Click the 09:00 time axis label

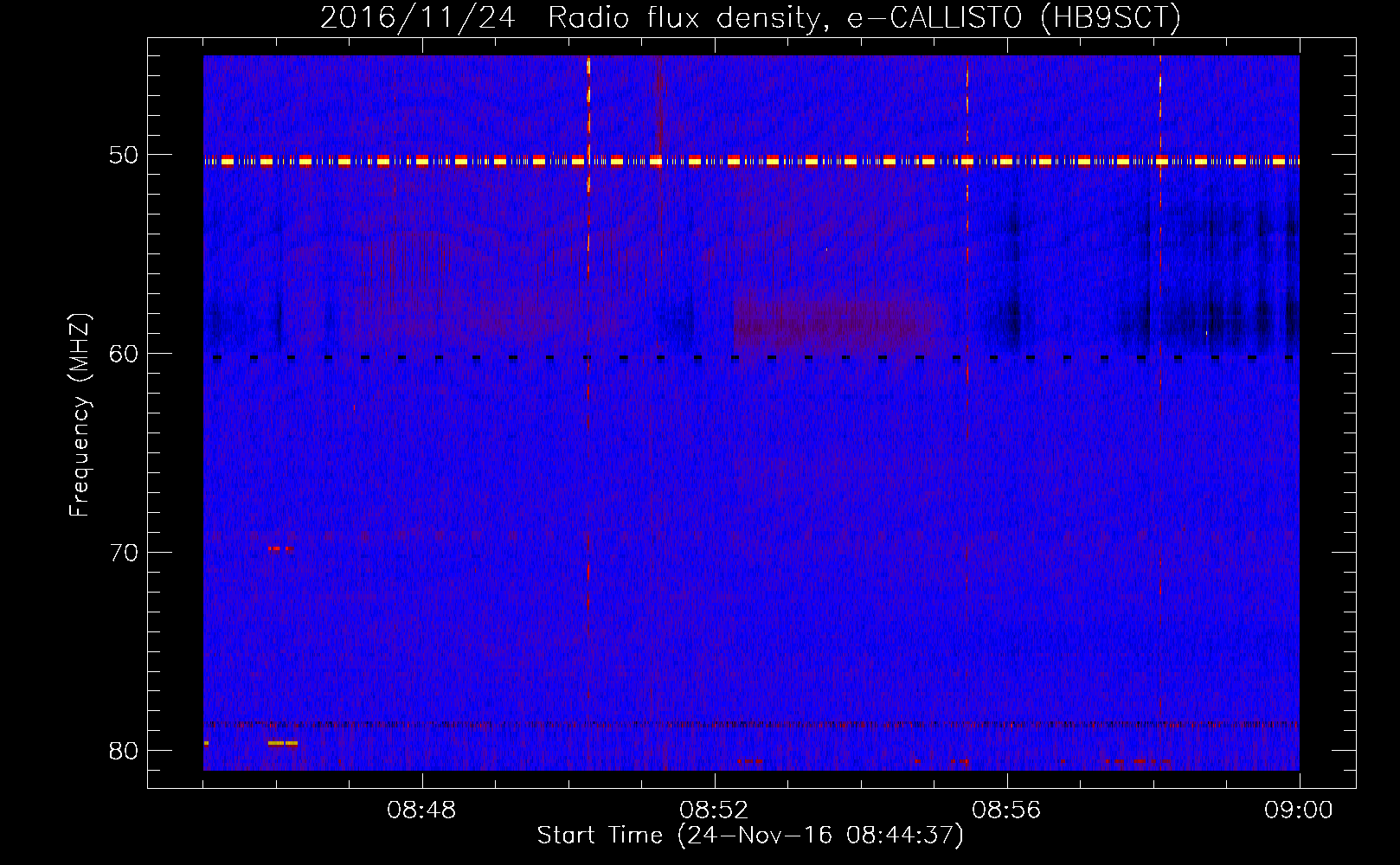(x=1299, y=811)
